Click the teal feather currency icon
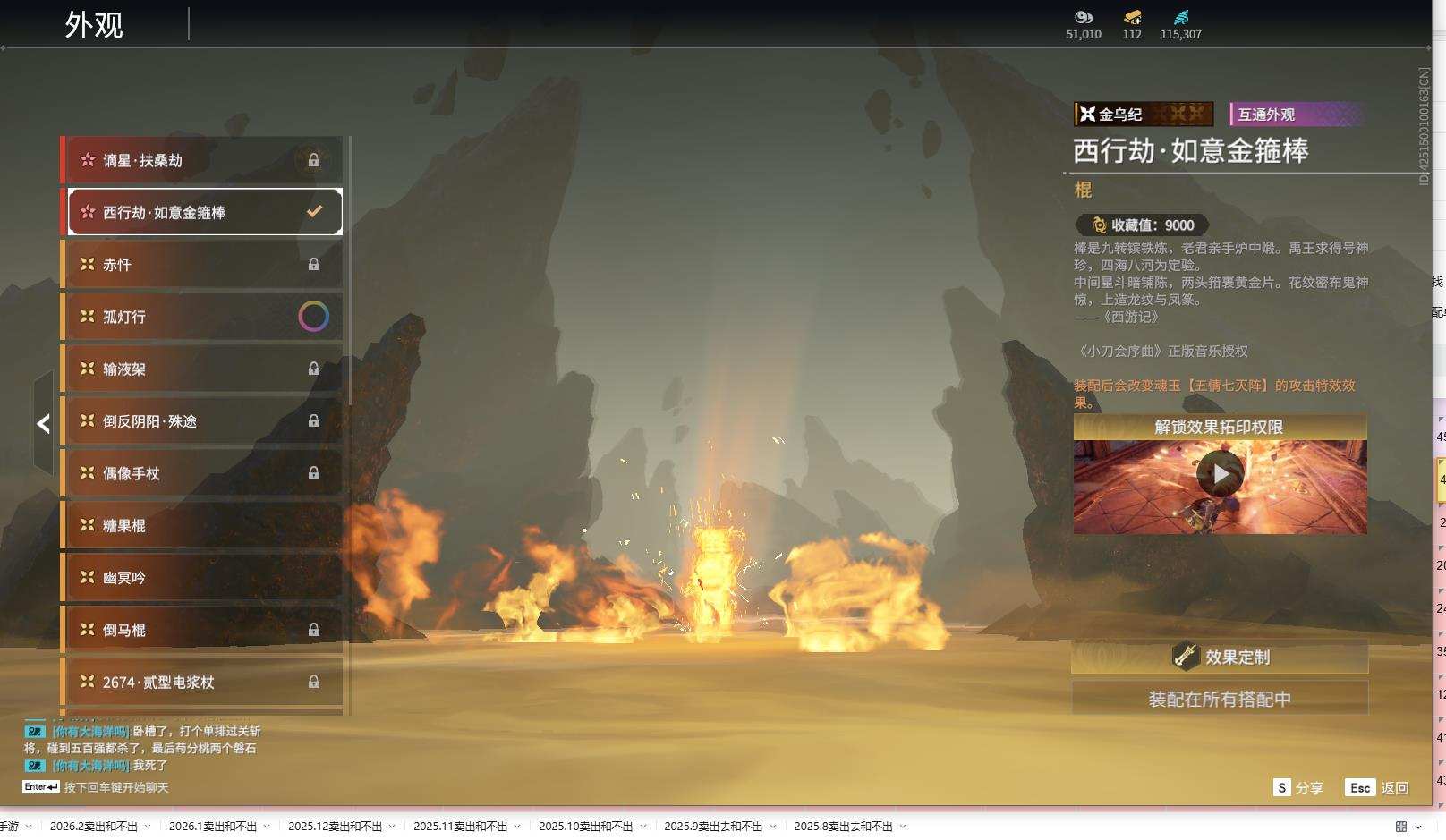Viewport: 1446px width, 840px height. point(1181,17)
